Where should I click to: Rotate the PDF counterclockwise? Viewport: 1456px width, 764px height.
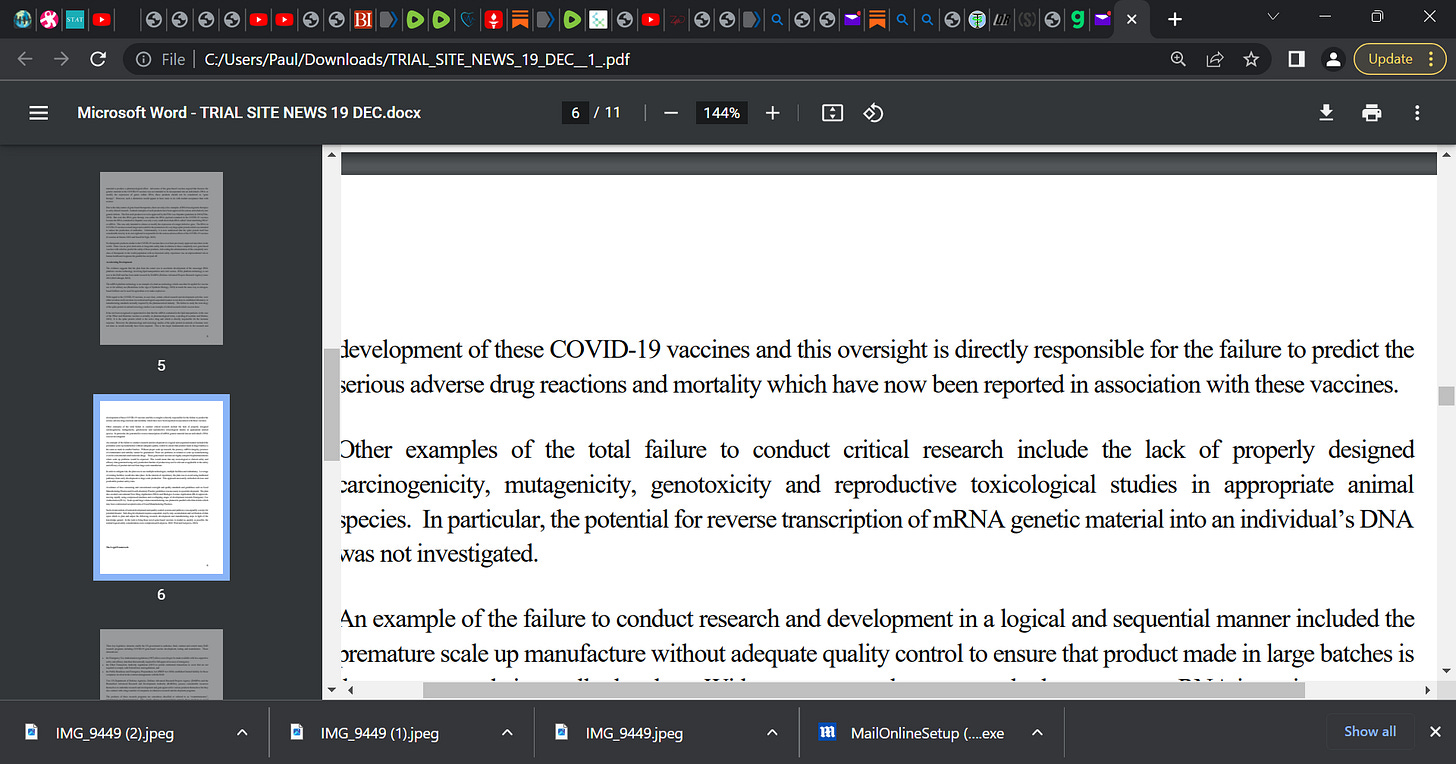873,113
